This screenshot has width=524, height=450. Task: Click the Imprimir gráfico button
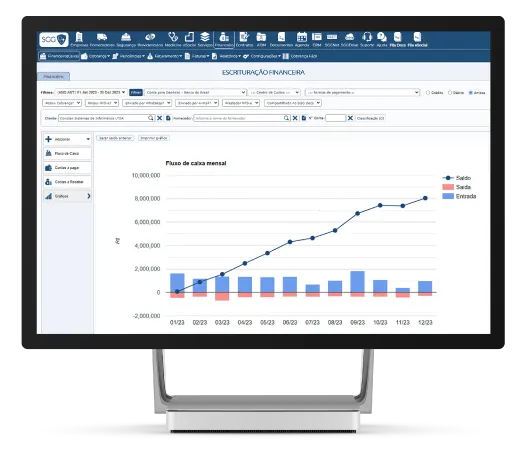(154, 138)
